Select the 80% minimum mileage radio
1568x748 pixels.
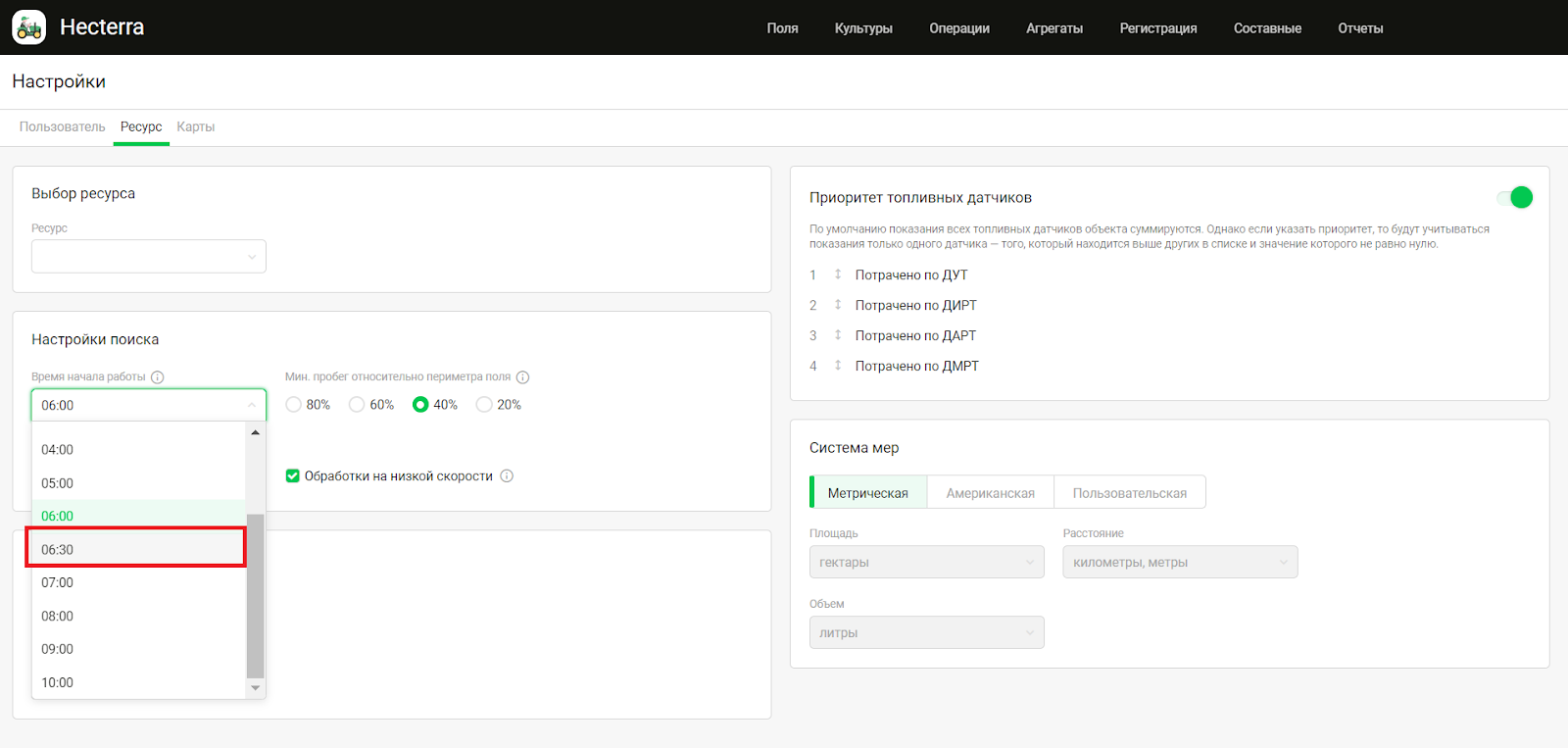pos(293,405)
